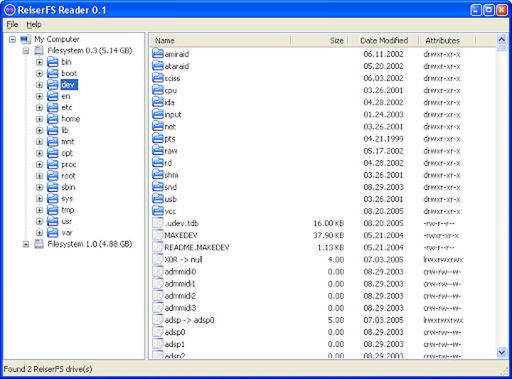Click the admmidi0 file icon
The width and height of the screenshot is (512, 379).
pos(158,272)
